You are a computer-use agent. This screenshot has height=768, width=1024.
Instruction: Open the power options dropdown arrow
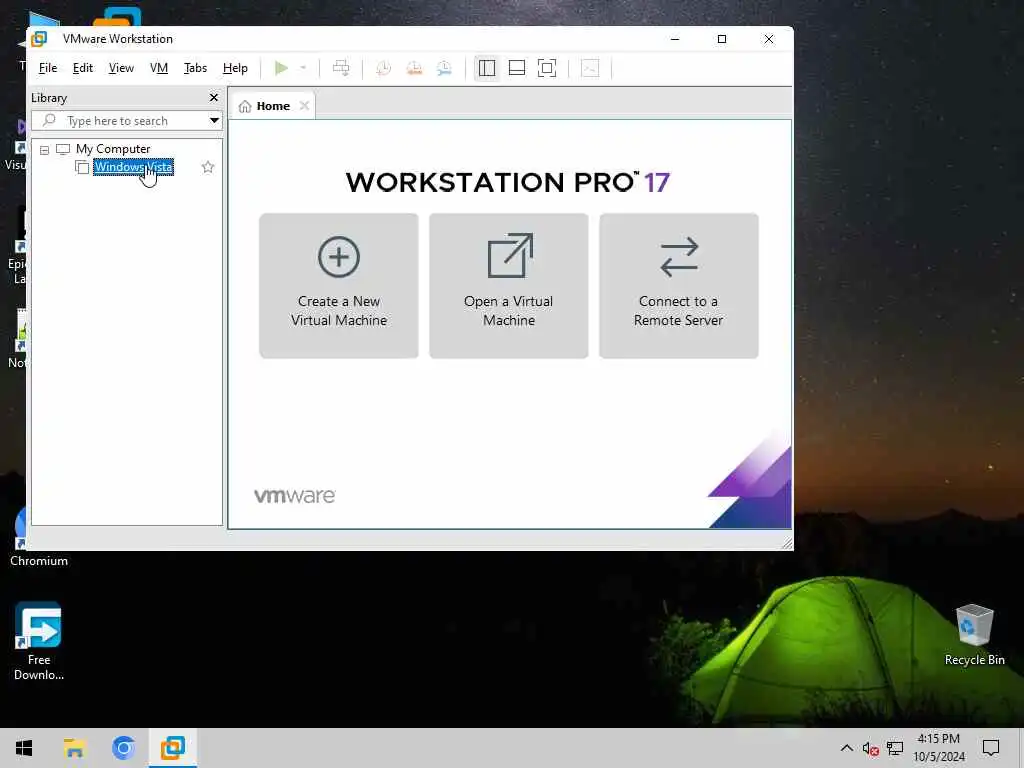tap(303, 68)
